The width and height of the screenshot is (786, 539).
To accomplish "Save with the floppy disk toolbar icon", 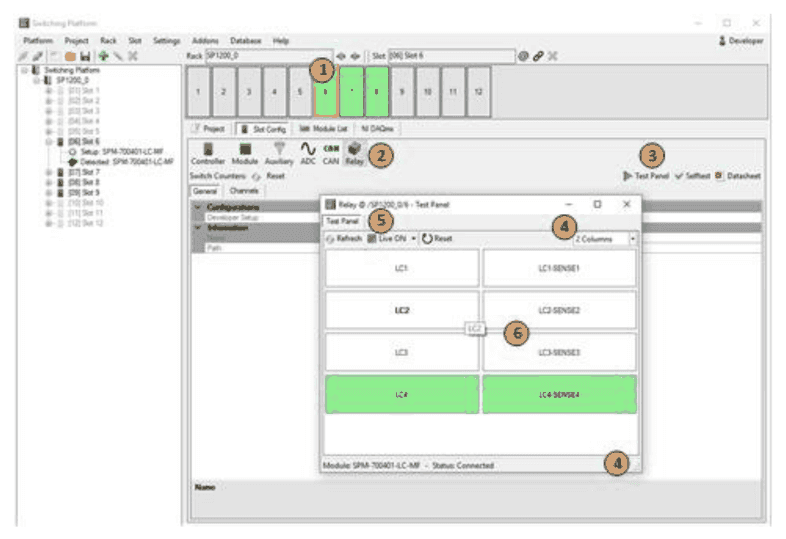I will click(x=85, y=56).
